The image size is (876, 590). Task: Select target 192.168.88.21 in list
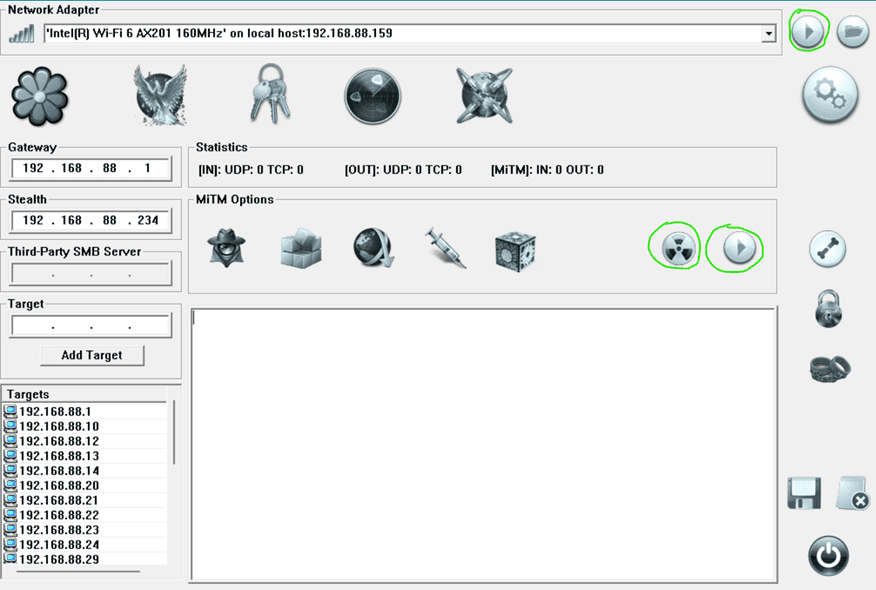85,501
